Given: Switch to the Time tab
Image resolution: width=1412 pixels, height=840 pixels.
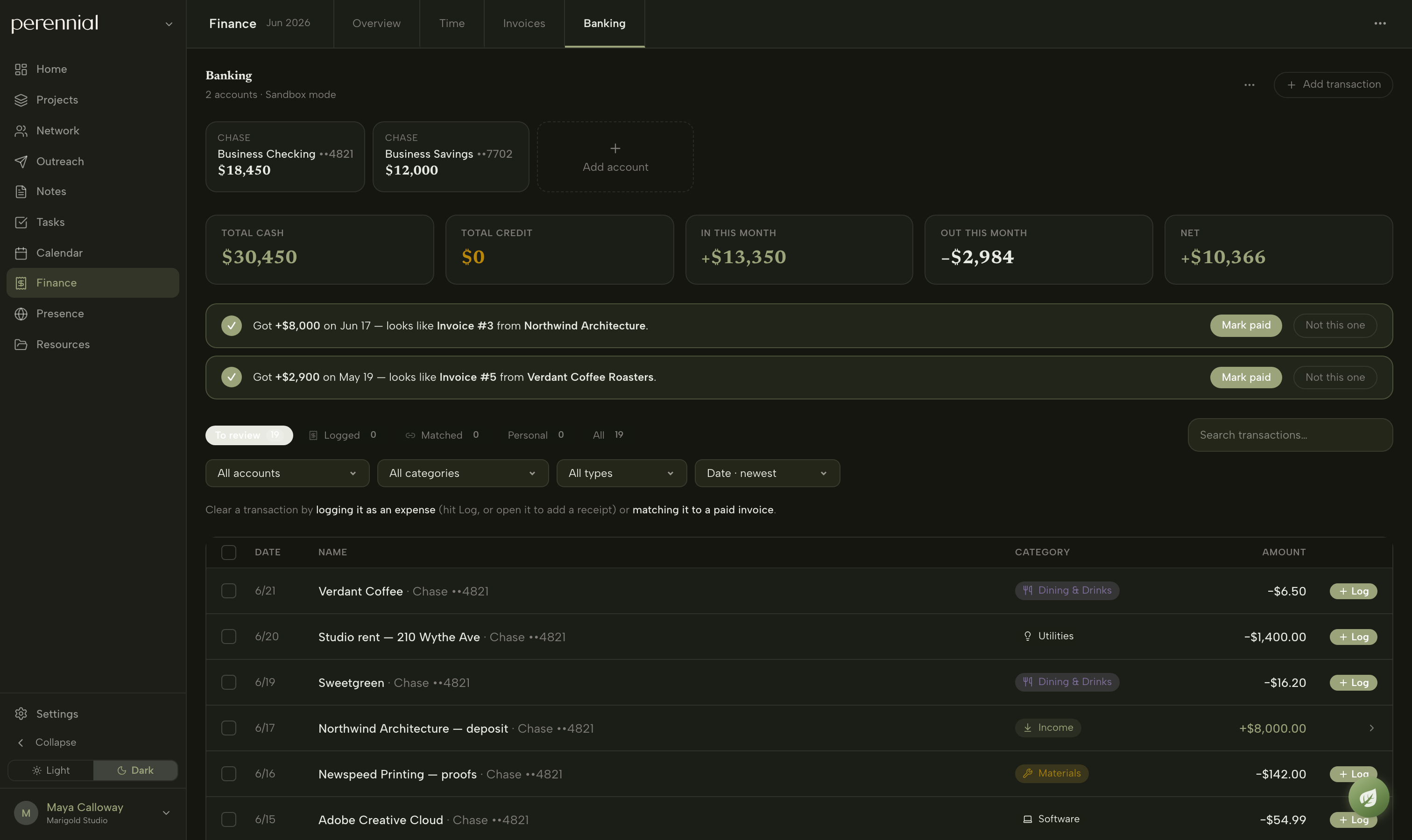Looking at the screenshot, I should 452,23.
